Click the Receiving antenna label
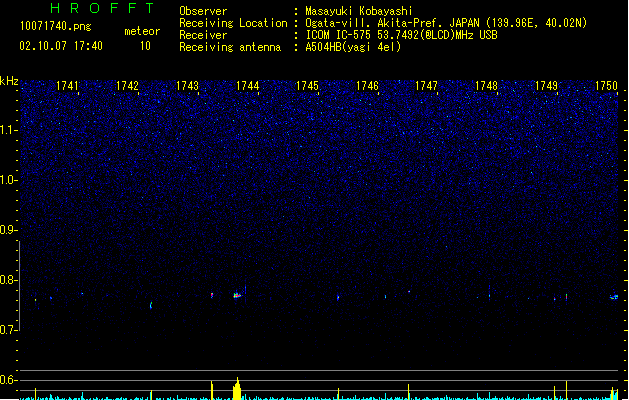 click(230, 47)
